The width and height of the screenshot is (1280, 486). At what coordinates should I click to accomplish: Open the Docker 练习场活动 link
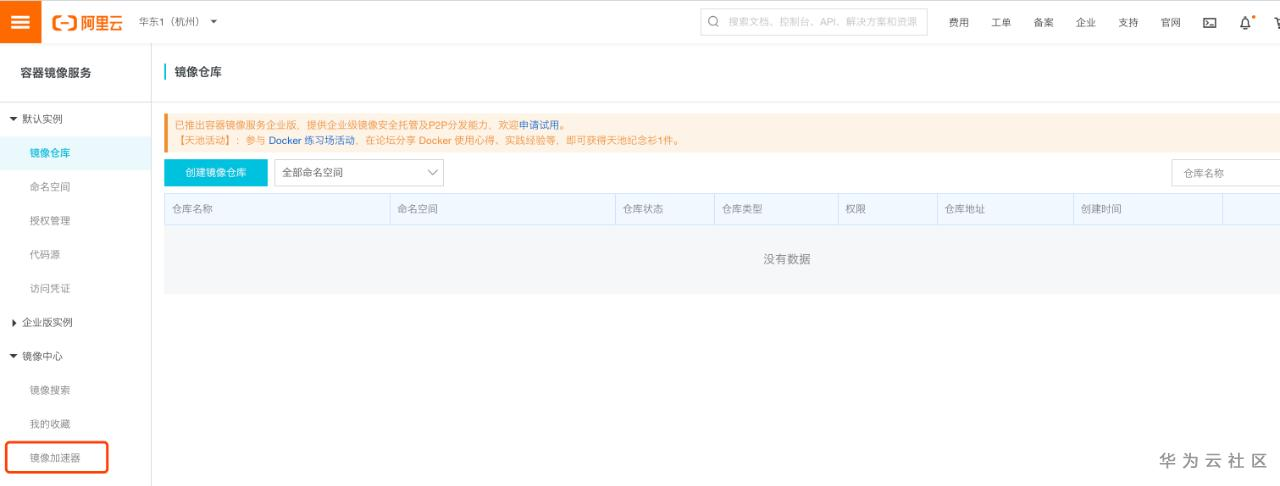(x=312, y=141)
